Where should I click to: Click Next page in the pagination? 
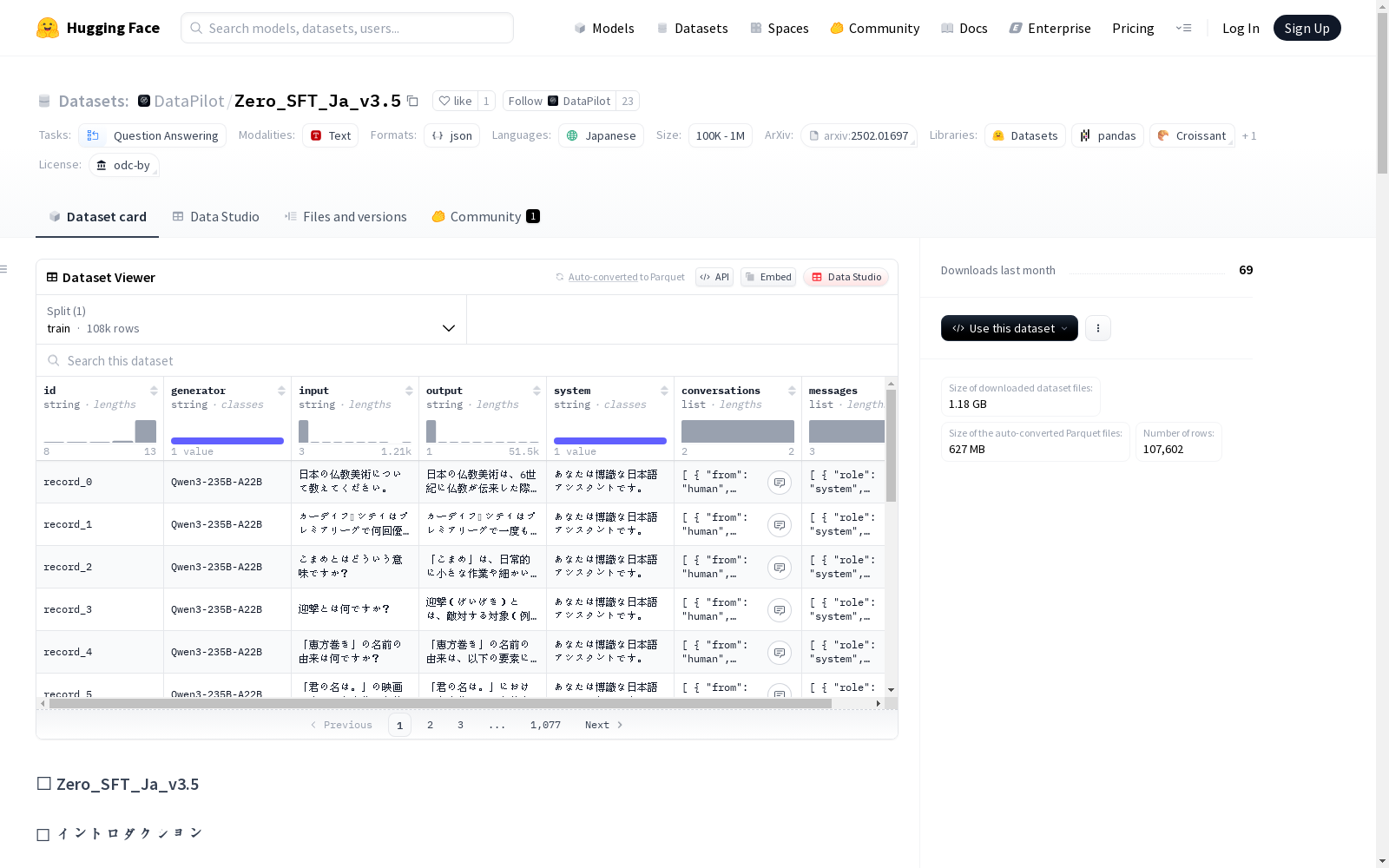coord(603,725)
